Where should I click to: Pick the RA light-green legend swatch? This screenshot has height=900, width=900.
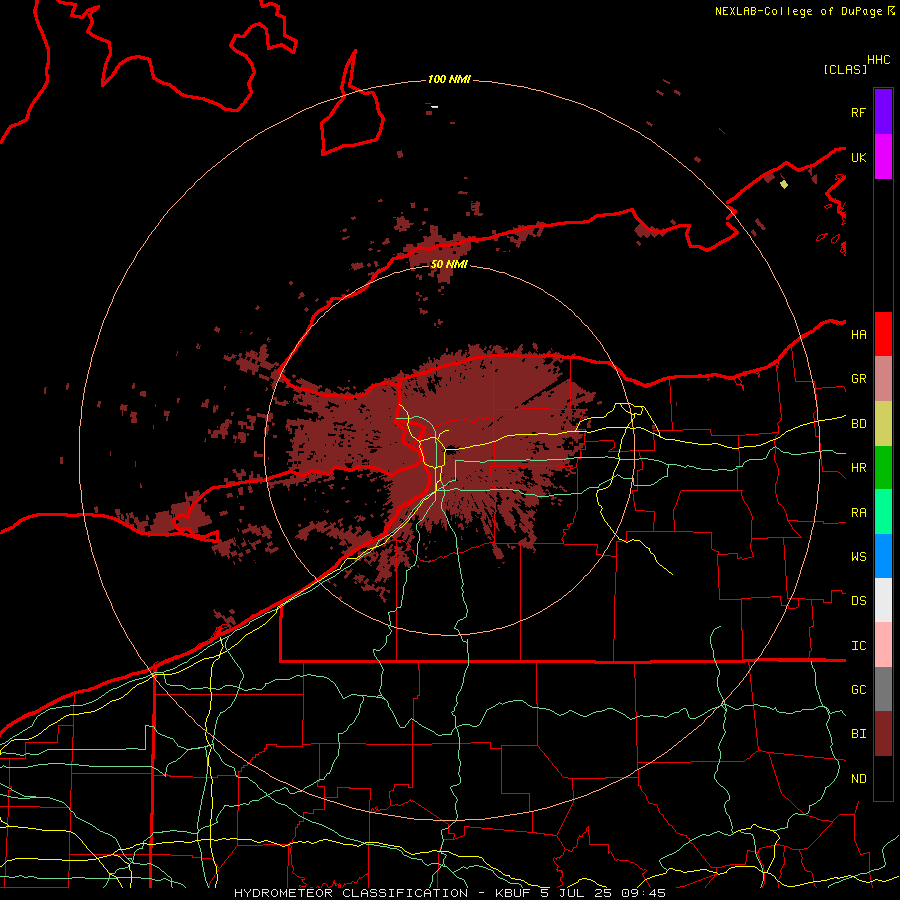(x=883, y=512)
